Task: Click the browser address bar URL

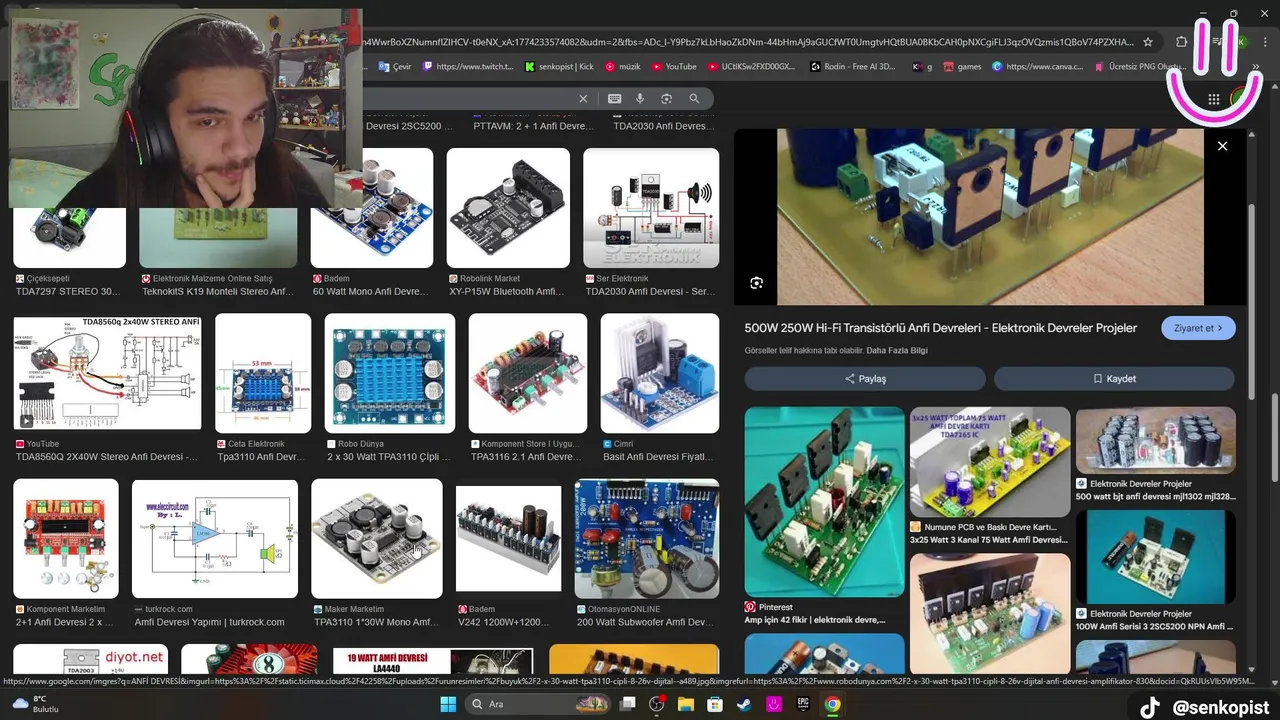Action: point(748,42)
